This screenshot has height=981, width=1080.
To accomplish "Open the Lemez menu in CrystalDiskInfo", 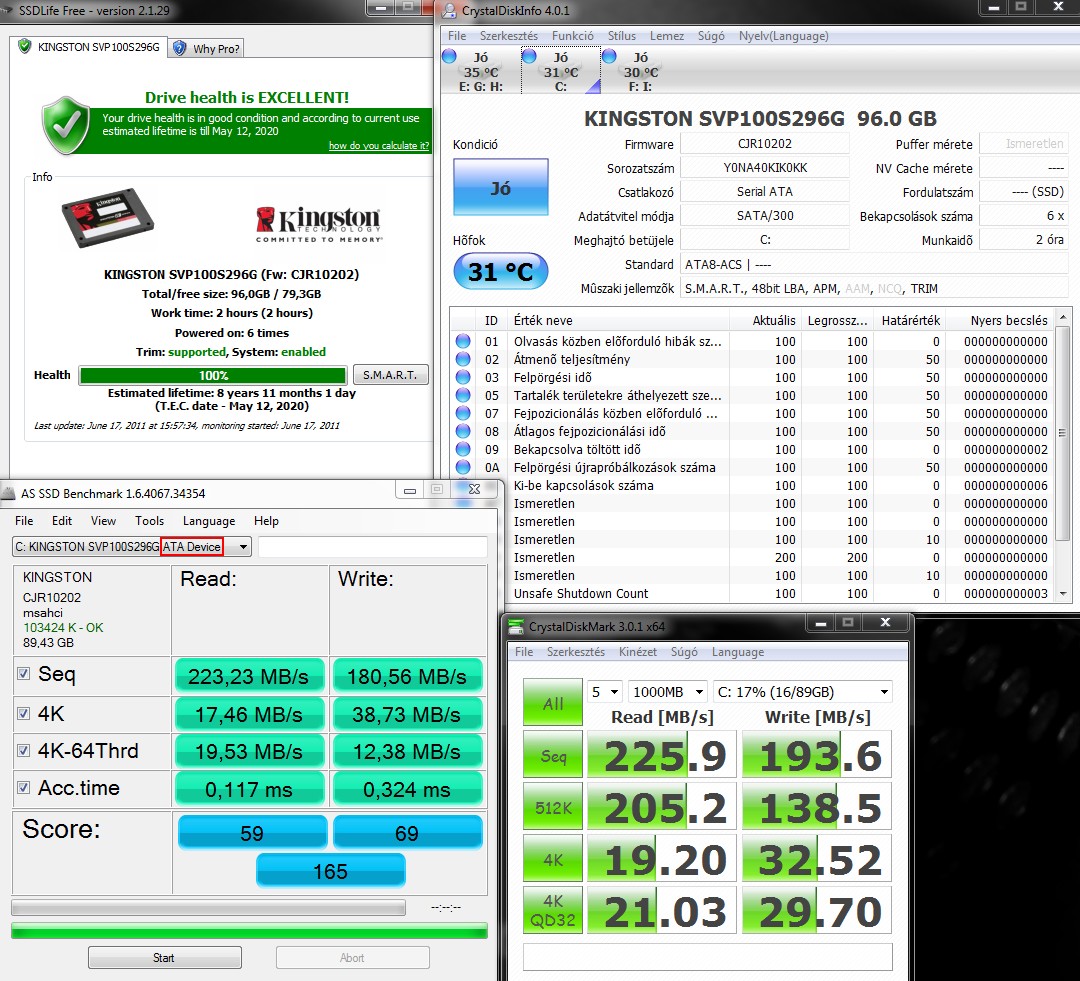I will (x=667, y=36).
